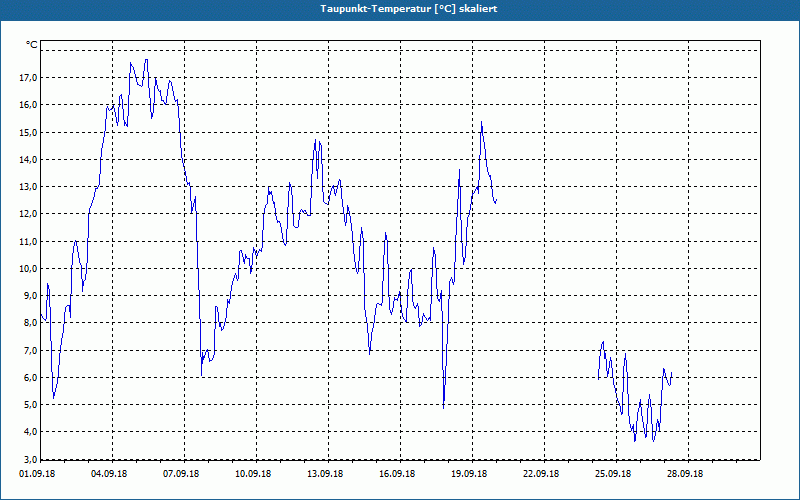Select the 9,0 y-axis label
Image resolution: width=800 pixels, height=500 pixels.
(x=30, y=295)
